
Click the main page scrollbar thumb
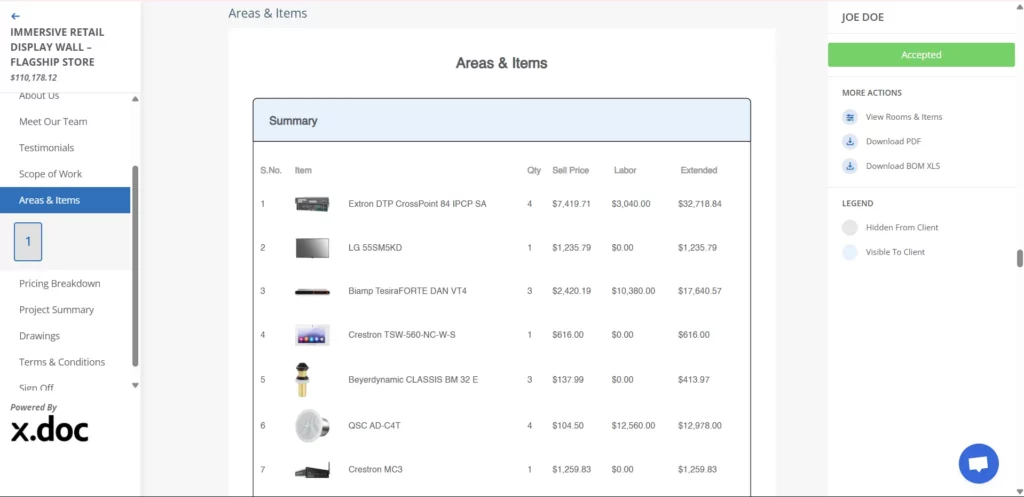(1019, 258)
